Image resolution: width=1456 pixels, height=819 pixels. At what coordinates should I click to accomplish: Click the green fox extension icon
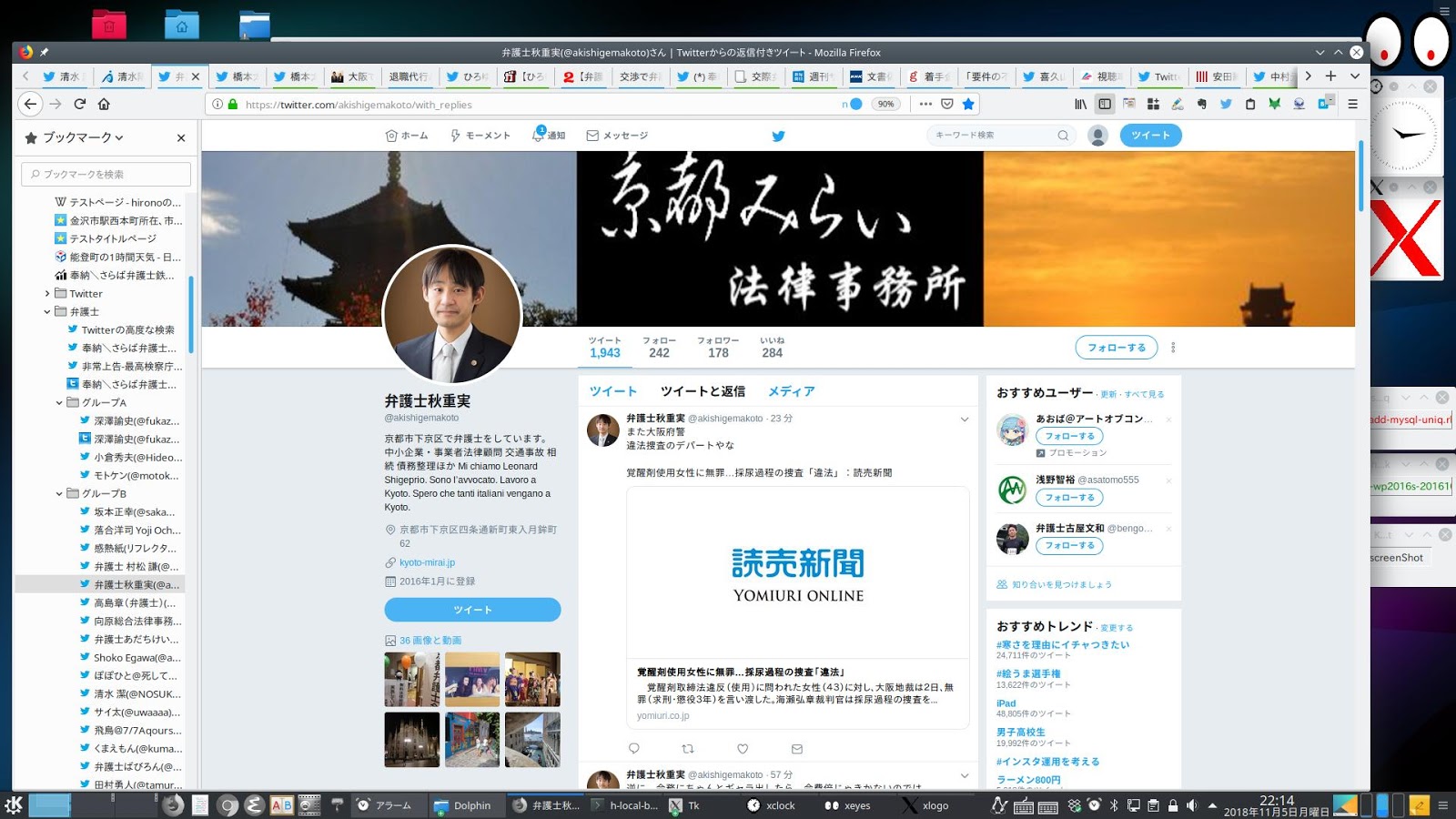1275,104
